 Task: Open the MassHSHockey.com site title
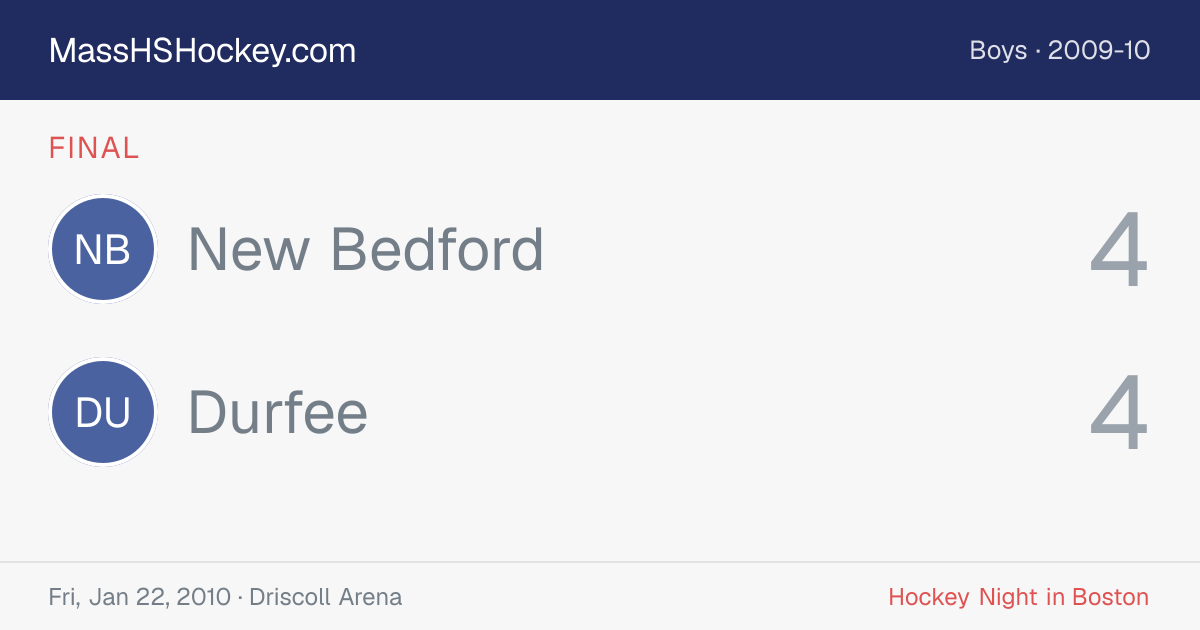(202, 51)
